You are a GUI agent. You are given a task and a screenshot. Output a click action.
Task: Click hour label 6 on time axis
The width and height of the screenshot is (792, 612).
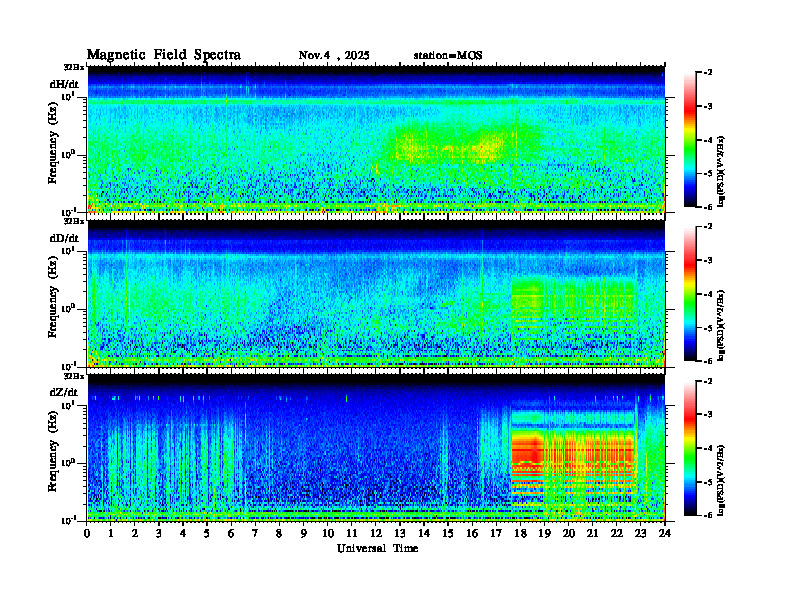pyautogui.click(x=231, y=533)
